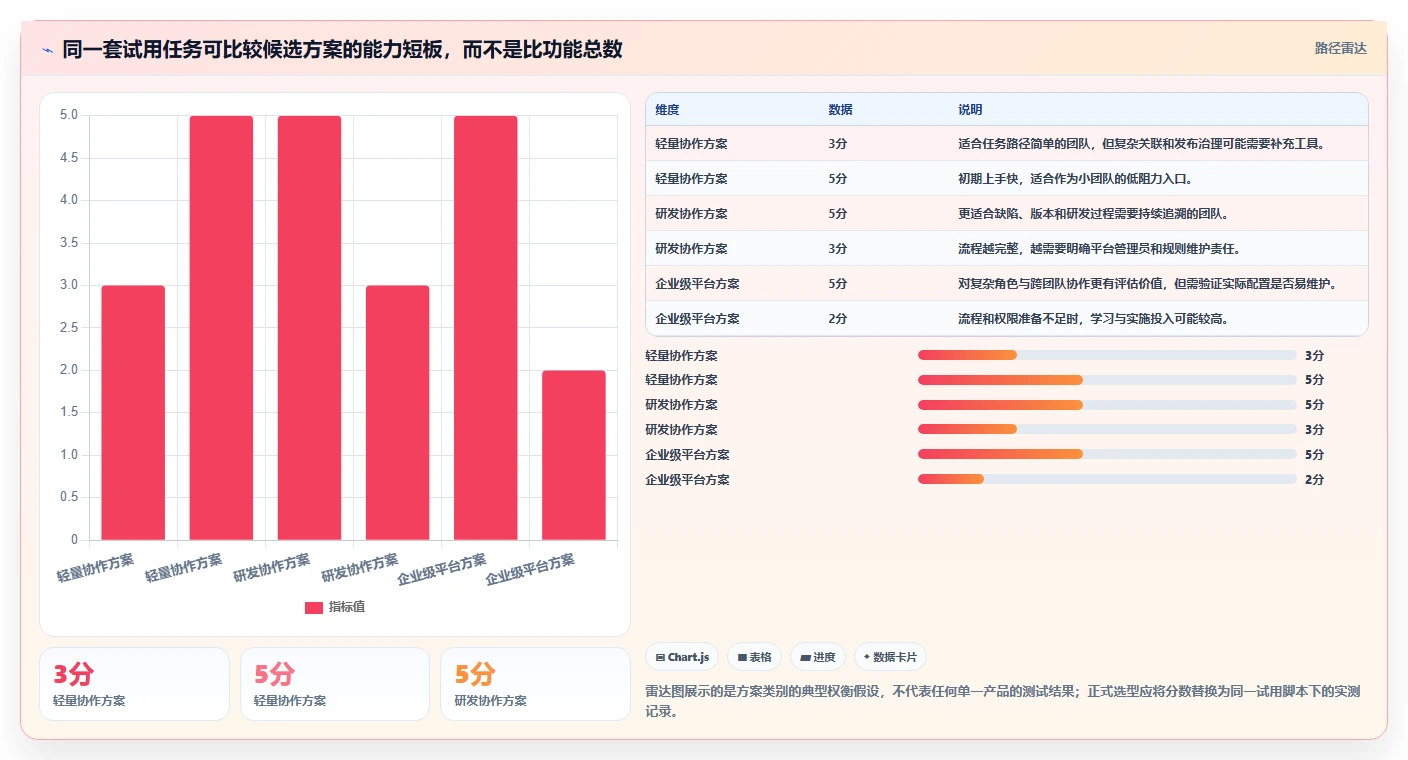
Task: Click the 研发协作方案 chart bar reaching 3.0
Action: click(x=397, y=413)
